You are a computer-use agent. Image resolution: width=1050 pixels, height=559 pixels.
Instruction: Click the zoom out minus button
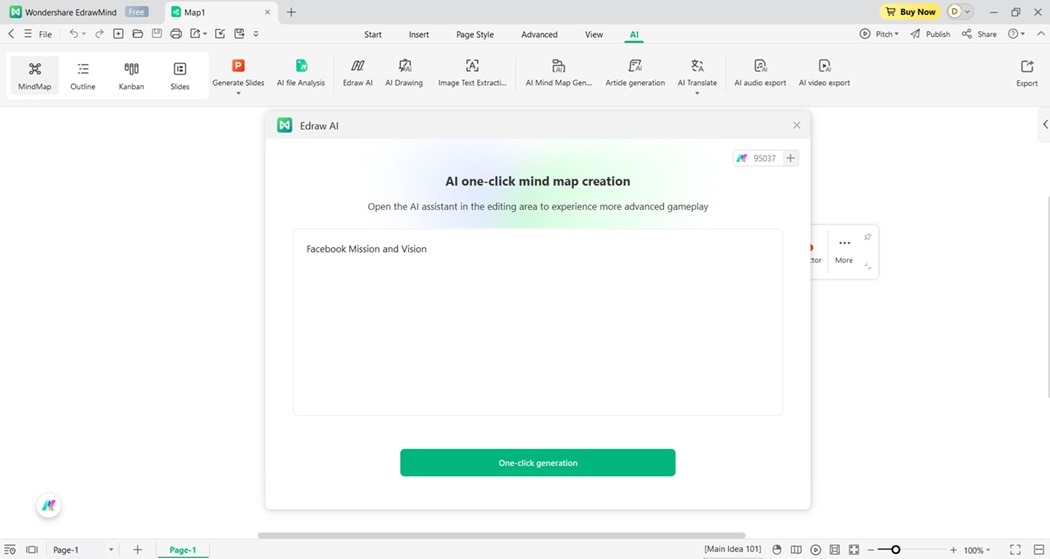click(x=871, y=550)
